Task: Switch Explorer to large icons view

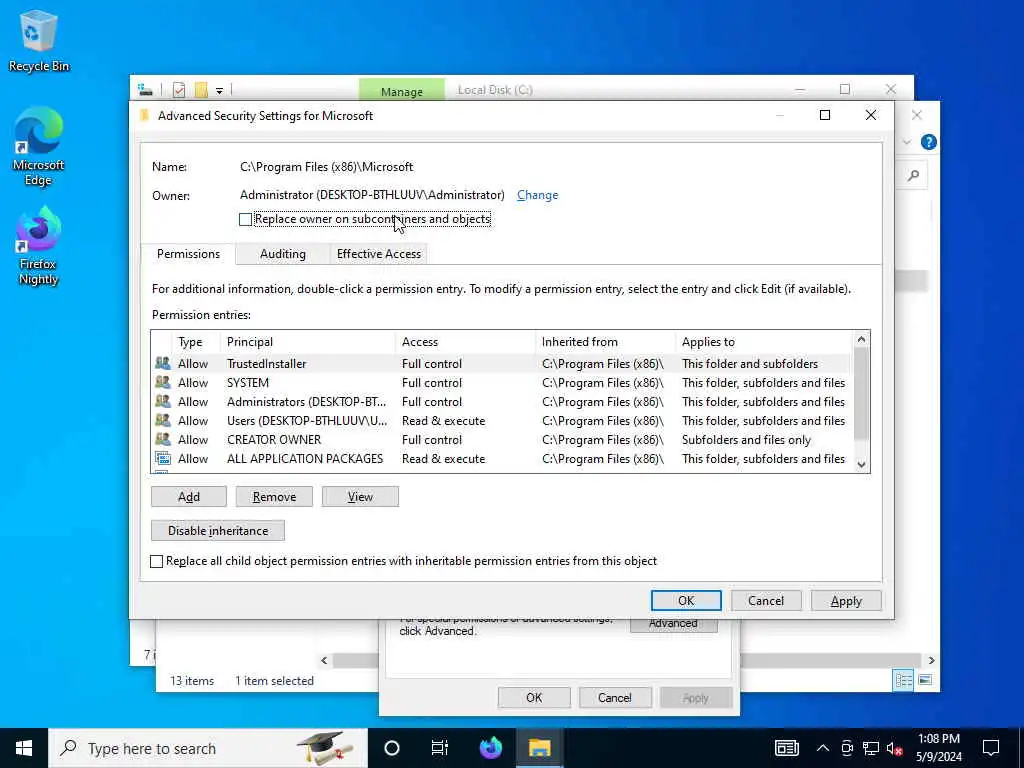Action: 925,680
